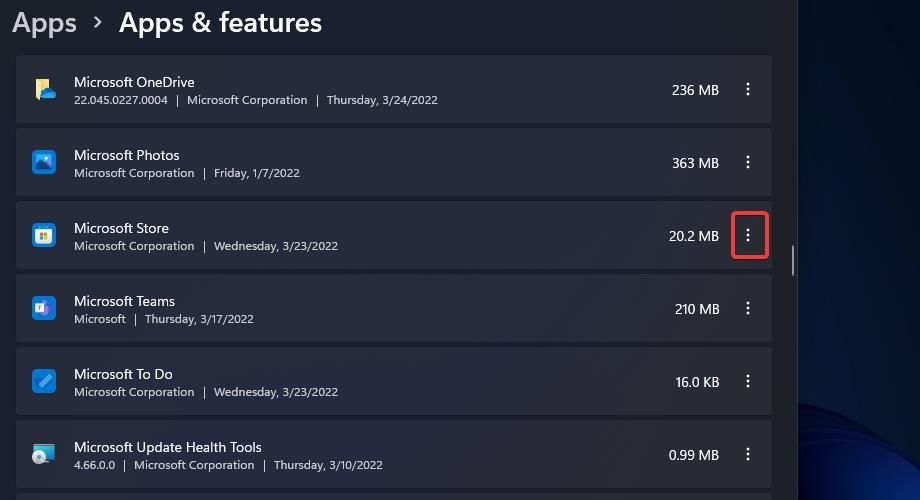Click the Microsoft Update Health Tools icon
Image resolution: width=920 pixels, height=500 pixels.
click(x=43, y=454)
